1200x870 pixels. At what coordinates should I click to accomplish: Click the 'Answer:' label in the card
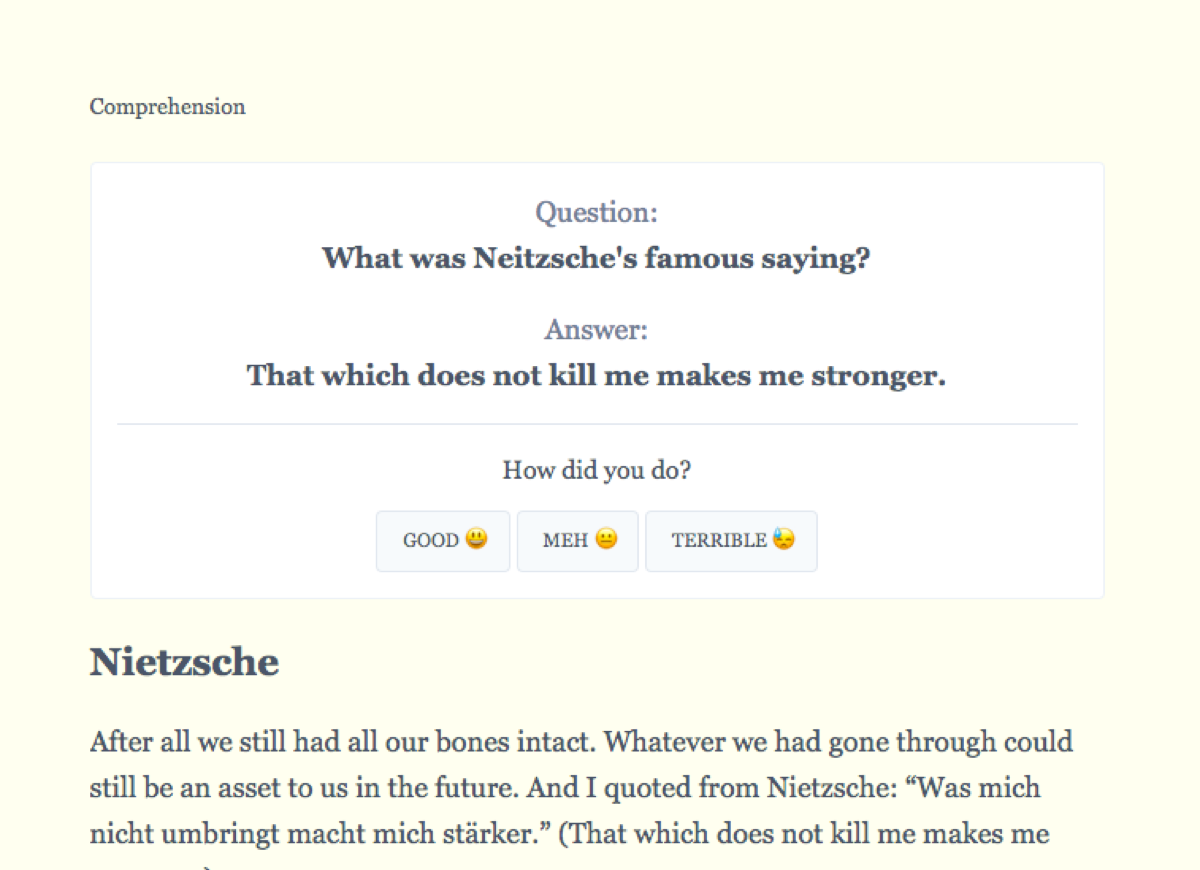tap(597, 329)
